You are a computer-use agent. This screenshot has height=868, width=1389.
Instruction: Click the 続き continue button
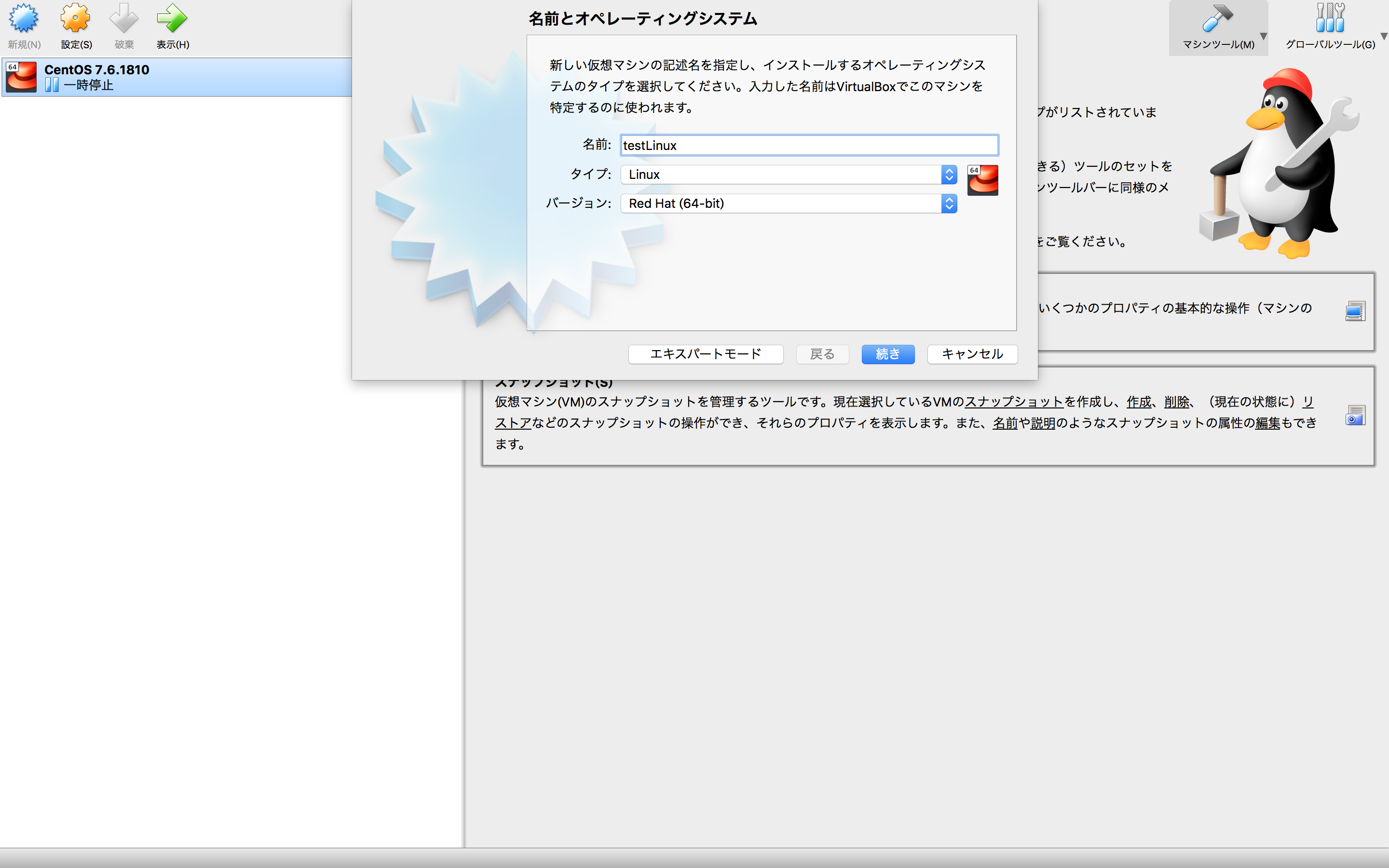[x=888, y=354]
